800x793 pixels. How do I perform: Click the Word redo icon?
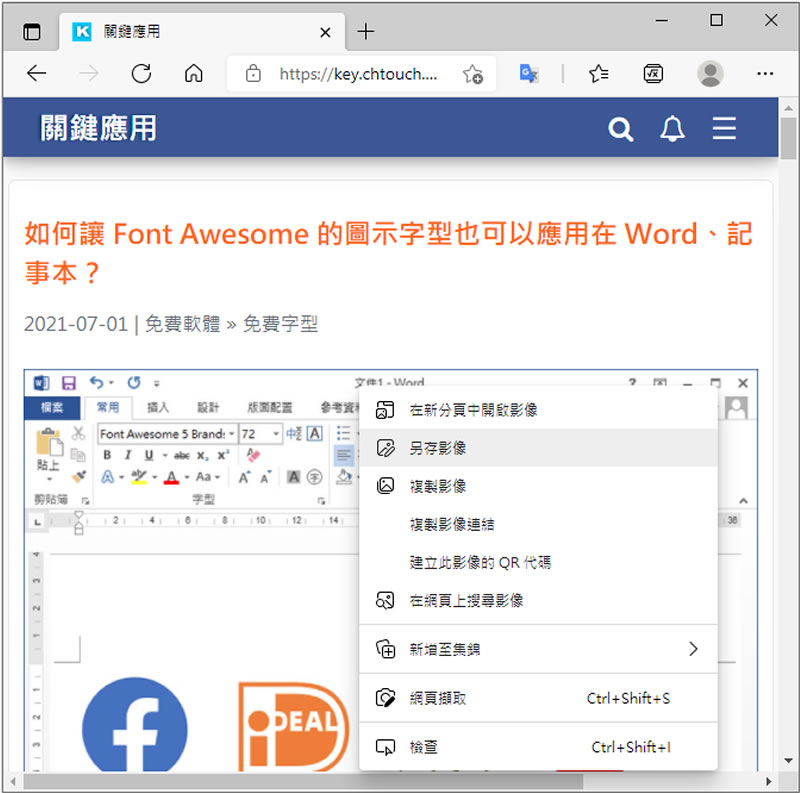pyautogui.click(x=134, y=382)
